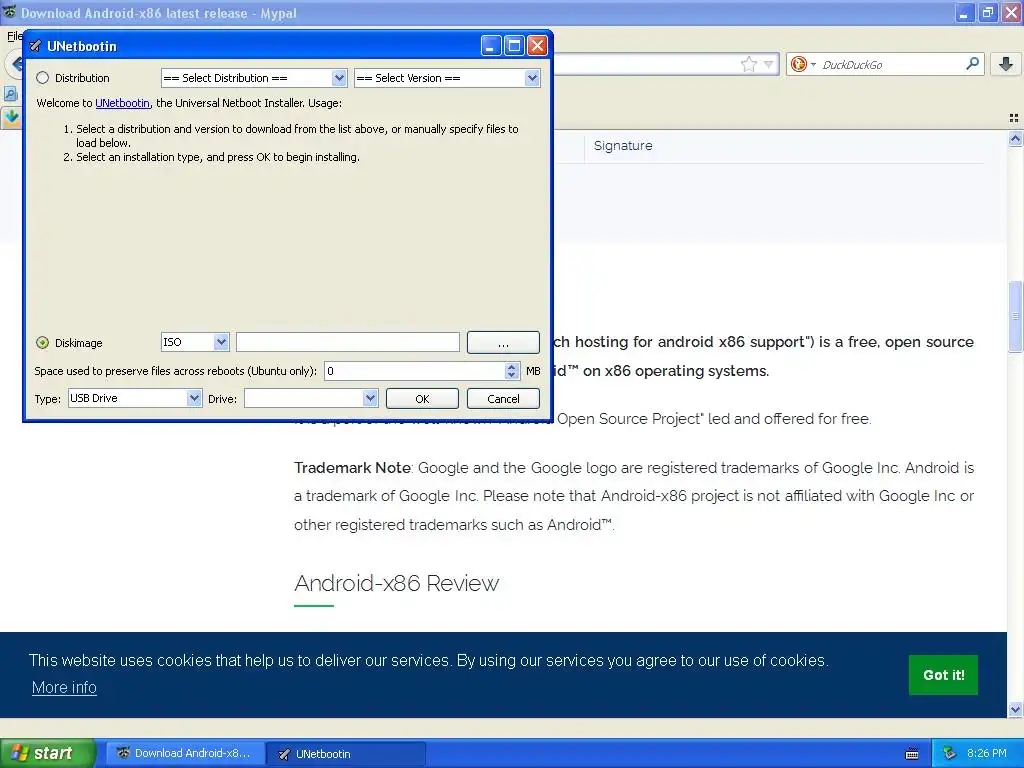Decrease persistent space with the down arrow

[511, 376]
